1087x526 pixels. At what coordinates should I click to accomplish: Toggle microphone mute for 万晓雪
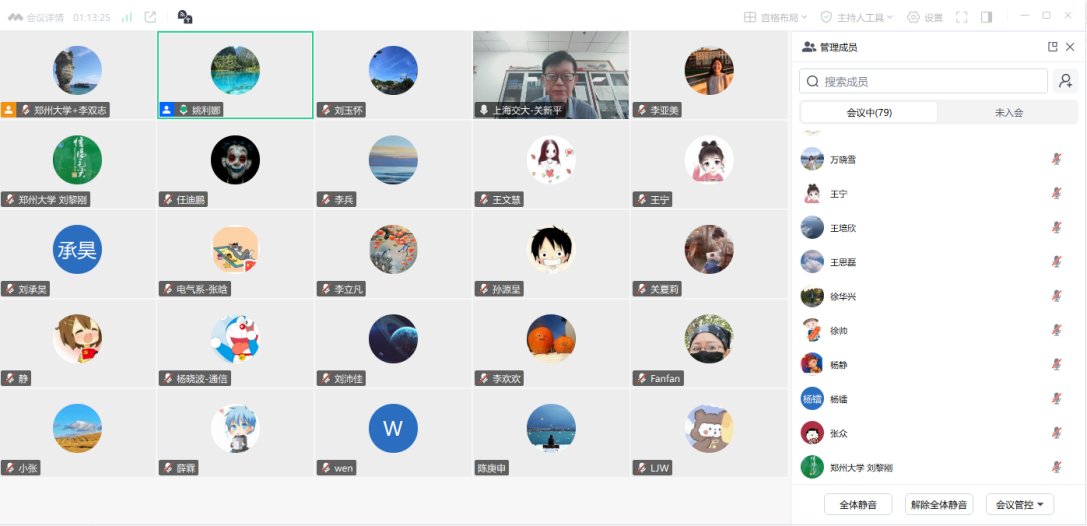1056,160
